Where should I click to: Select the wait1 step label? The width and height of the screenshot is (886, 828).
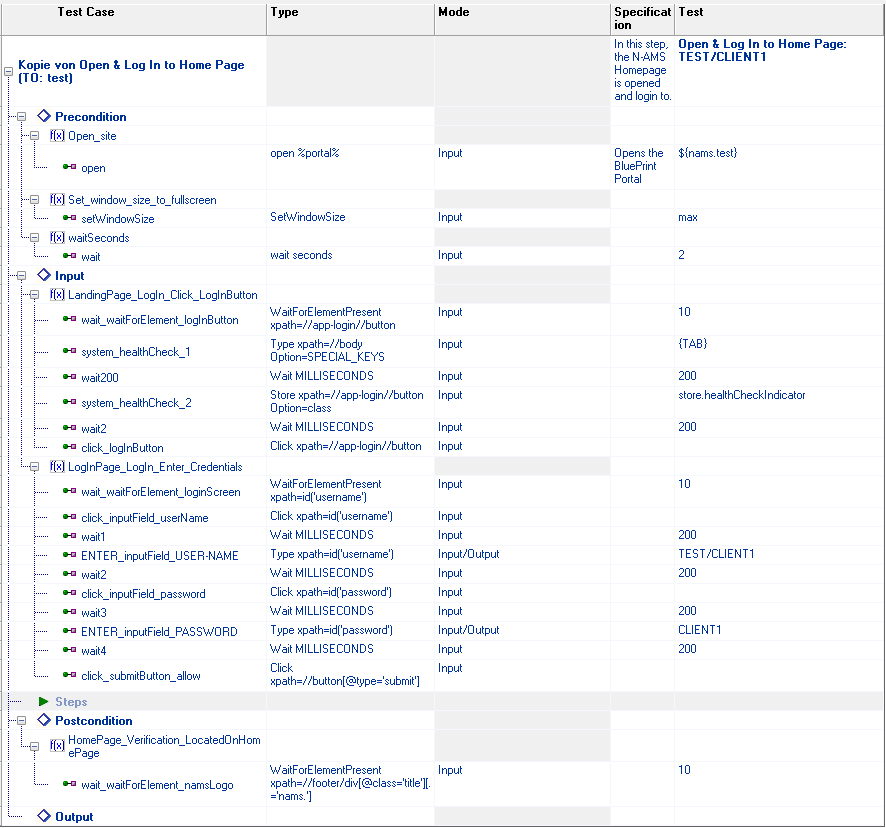pyautogui.click(x=93, y=536)
